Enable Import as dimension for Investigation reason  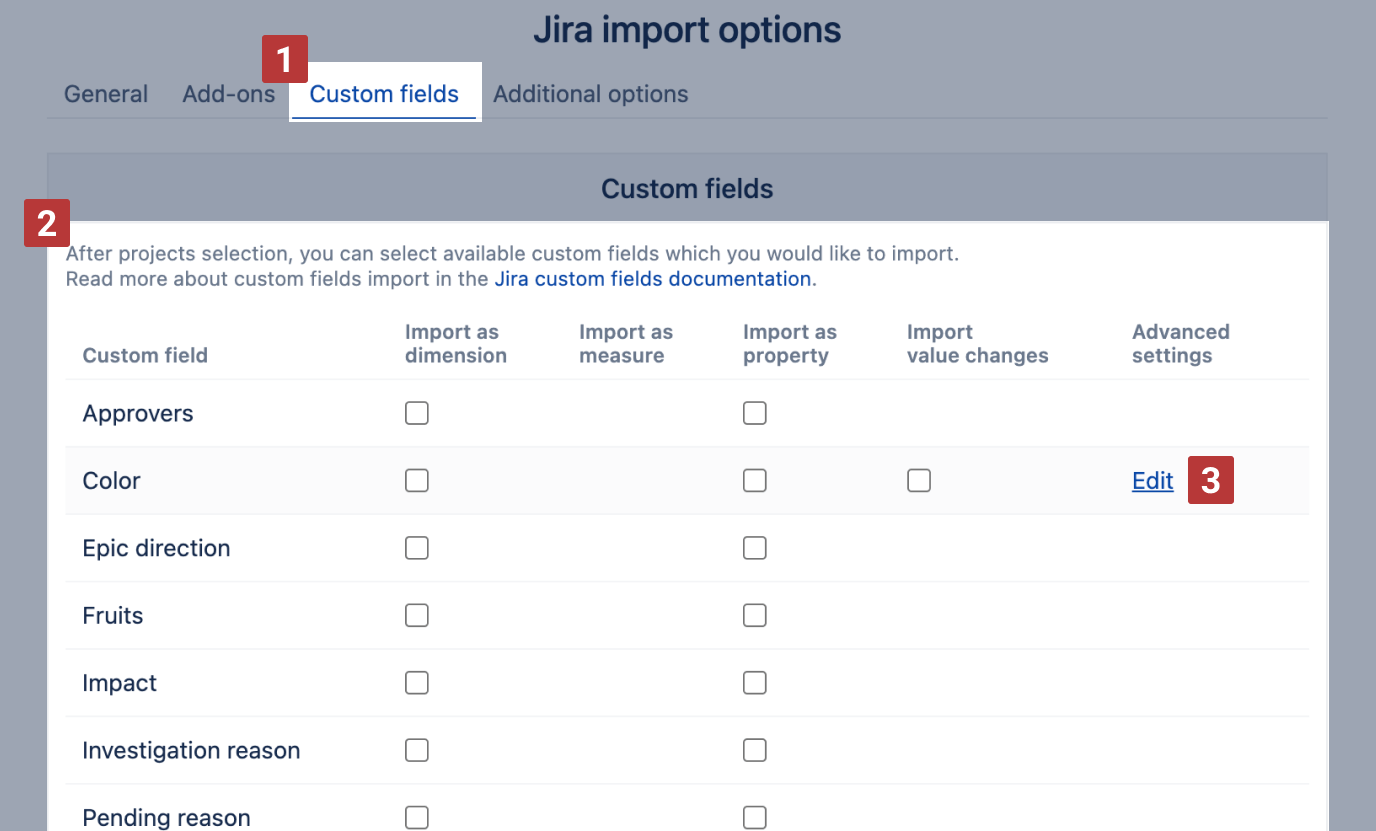[x=417, y=750]
